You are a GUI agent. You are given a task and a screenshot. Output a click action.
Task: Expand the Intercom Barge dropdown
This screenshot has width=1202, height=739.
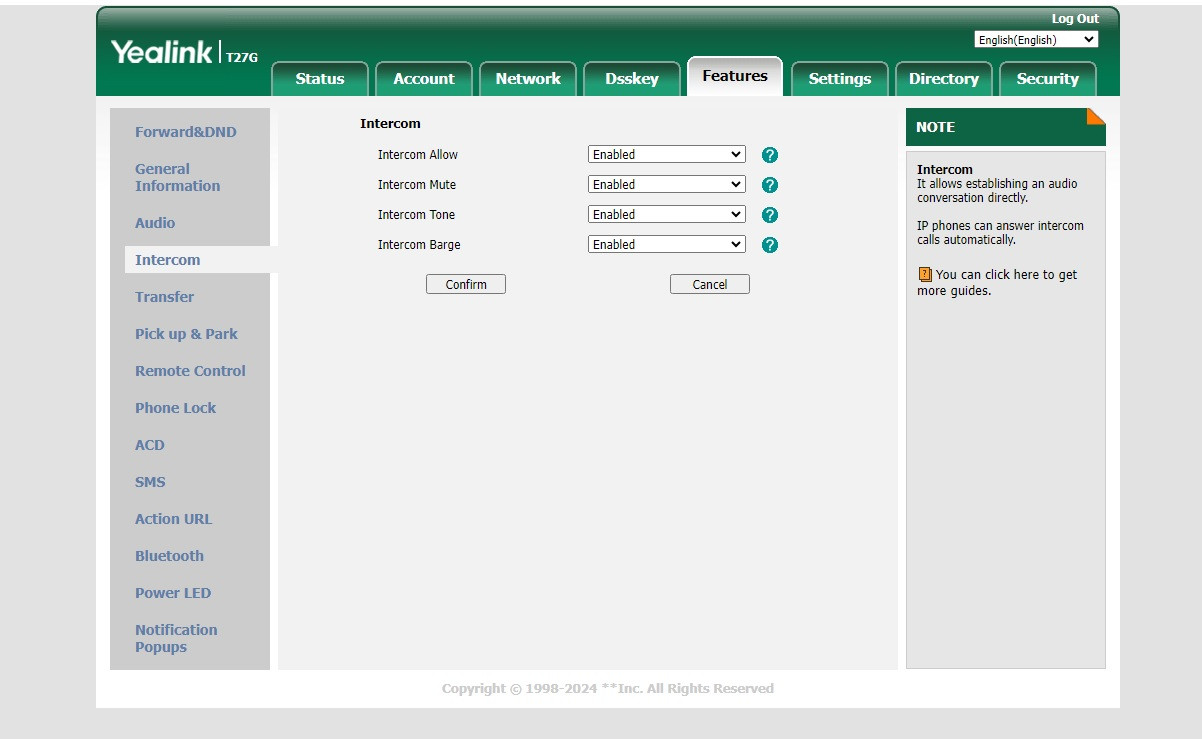[x=666, y=245]
